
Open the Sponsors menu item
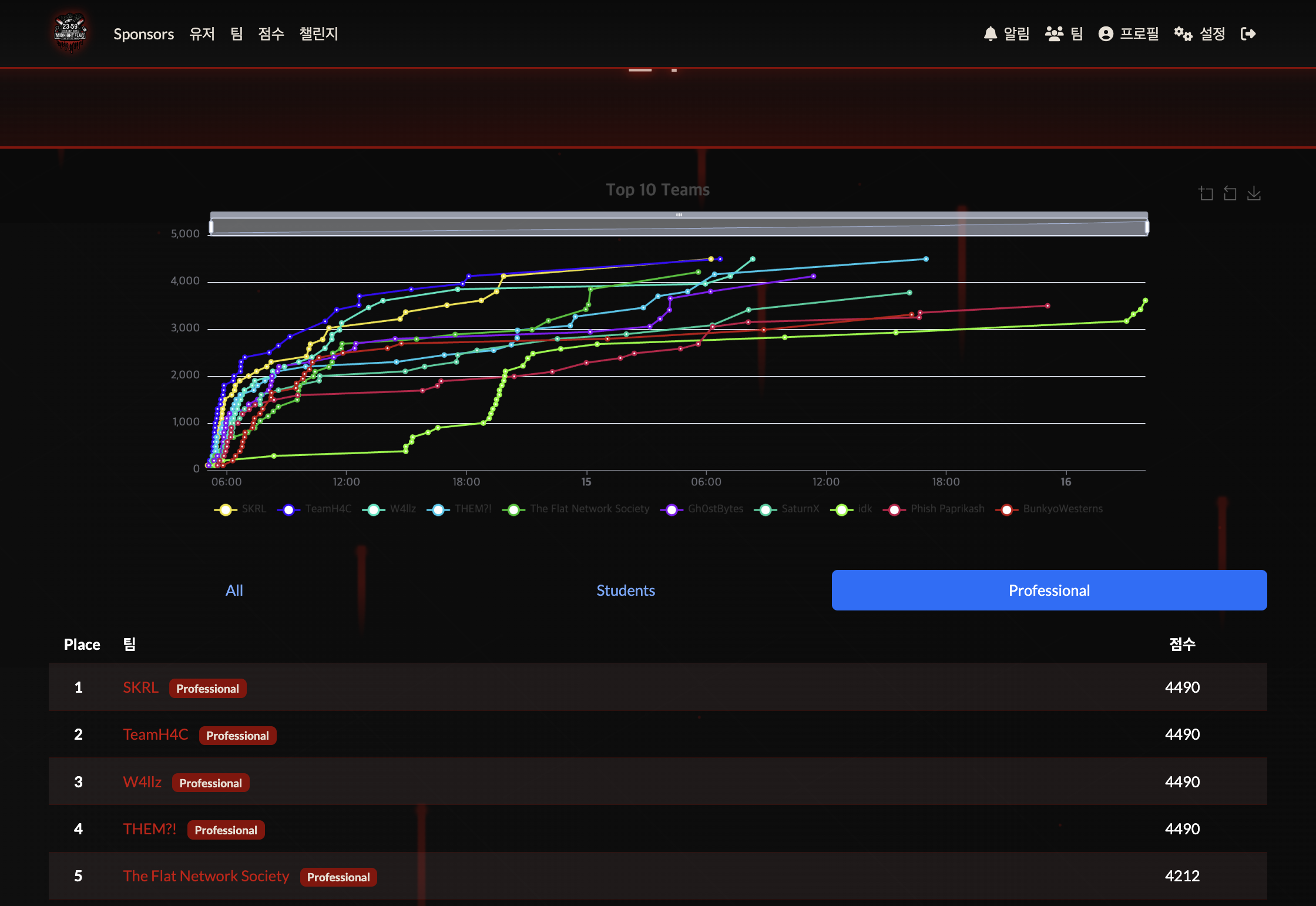pyautogui.click(x=143, y=34)
